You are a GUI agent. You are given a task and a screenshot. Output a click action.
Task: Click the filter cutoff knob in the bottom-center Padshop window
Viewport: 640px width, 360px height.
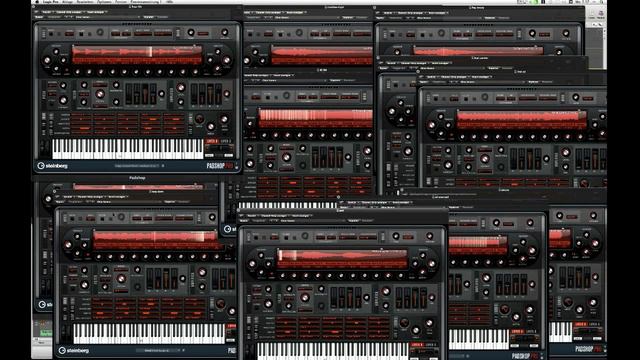[x=305, y=297]
